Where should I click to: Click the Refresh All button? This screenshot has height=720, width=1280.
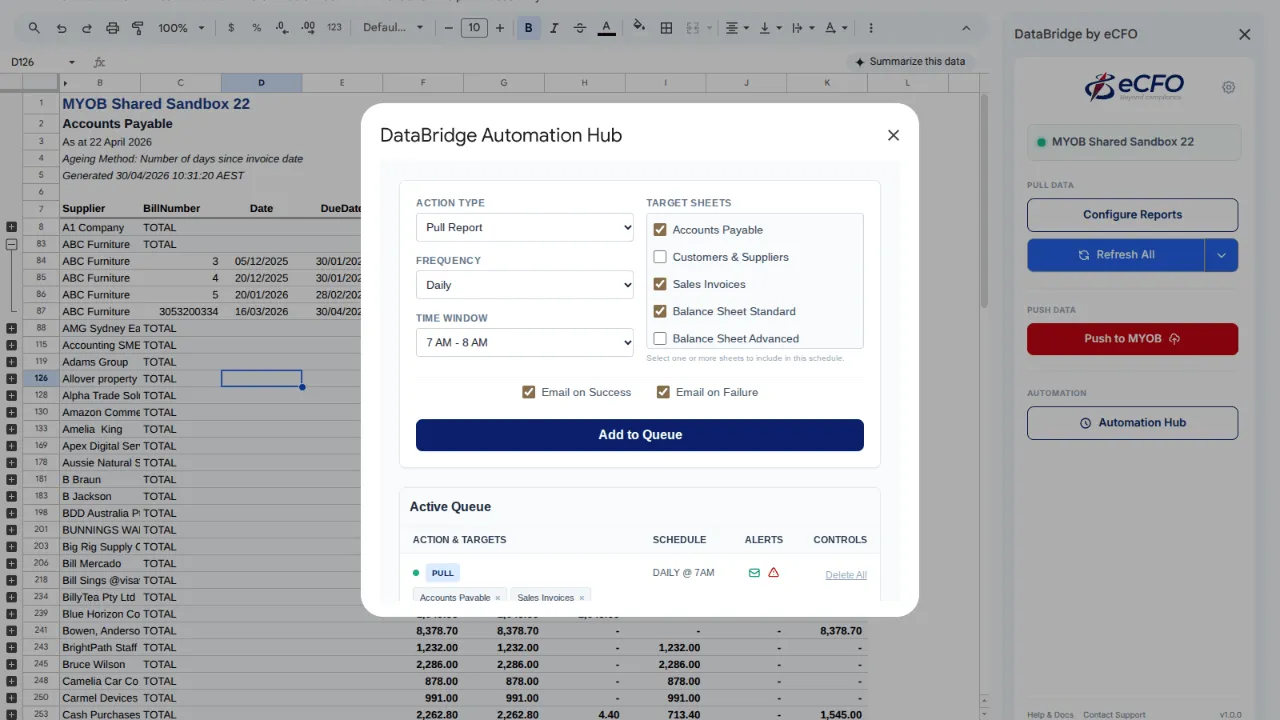(x=1116, y=255)
